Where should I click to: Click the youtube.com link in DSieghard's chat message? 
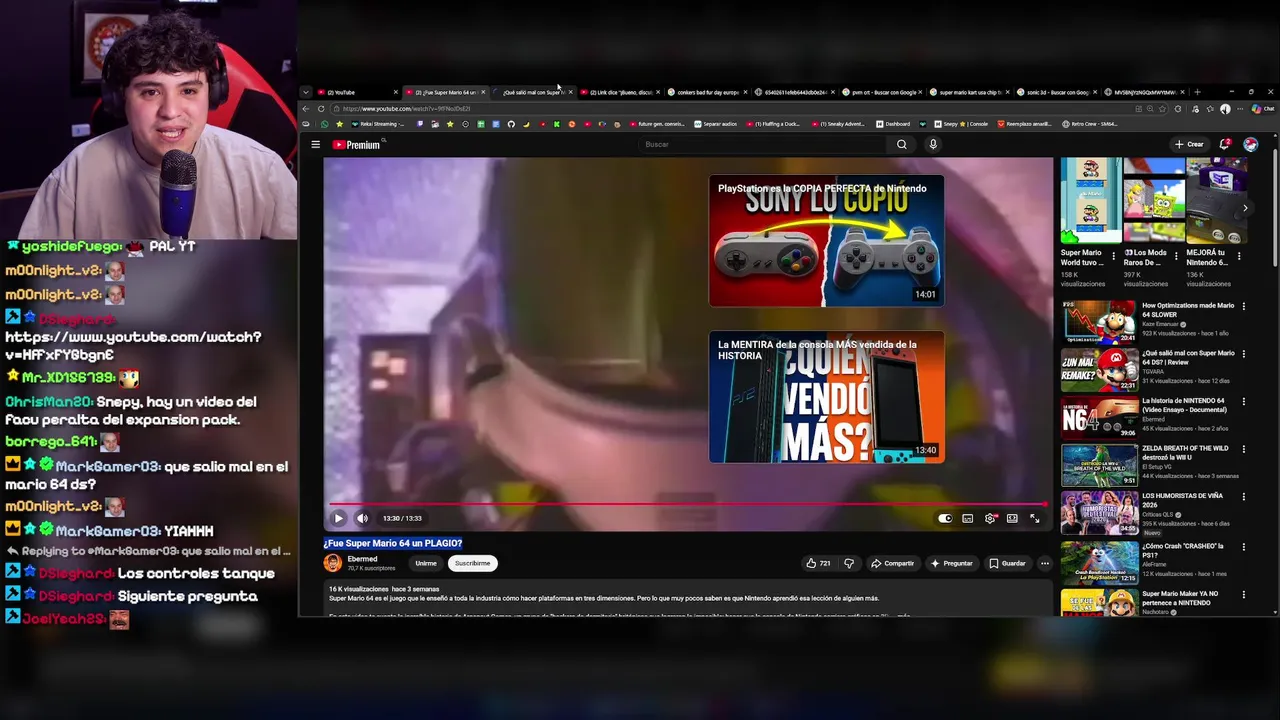[x=133, y=346]
